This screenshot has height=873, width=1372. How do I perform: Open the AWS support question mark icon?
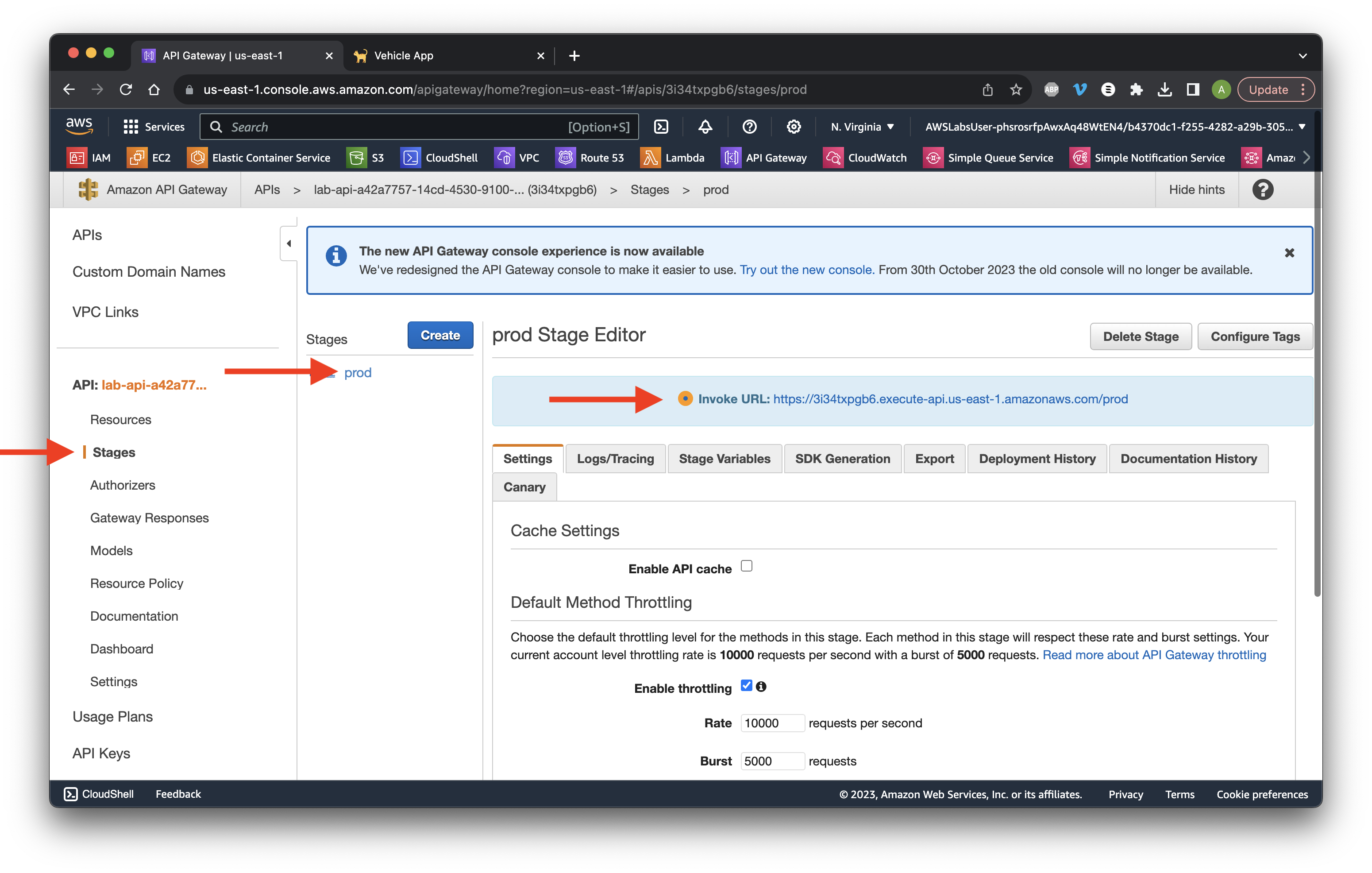(x=749, y=127)
